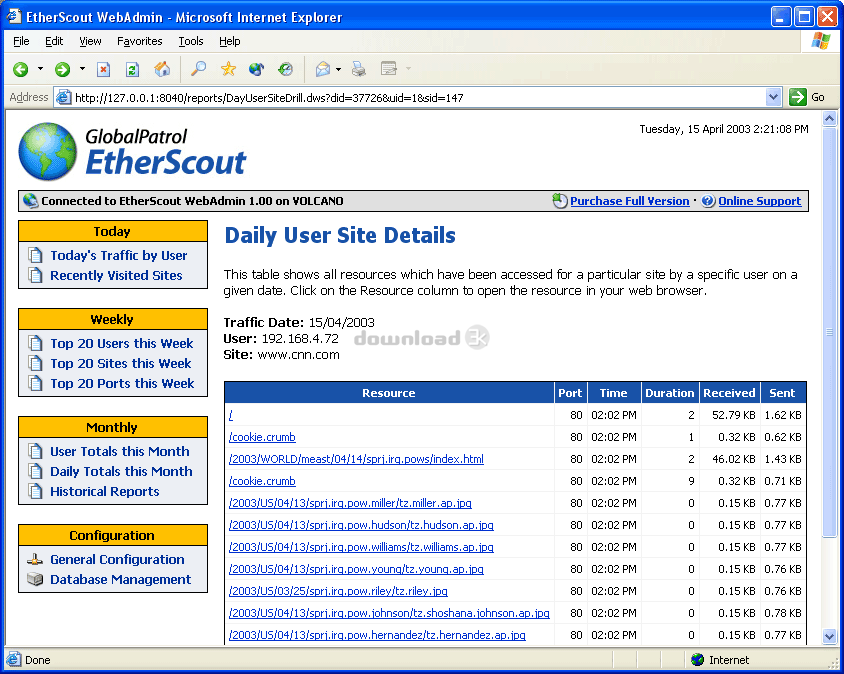Open the Online Support link
This screenshot has width=844, height=674.
click(x=759, y=201)
